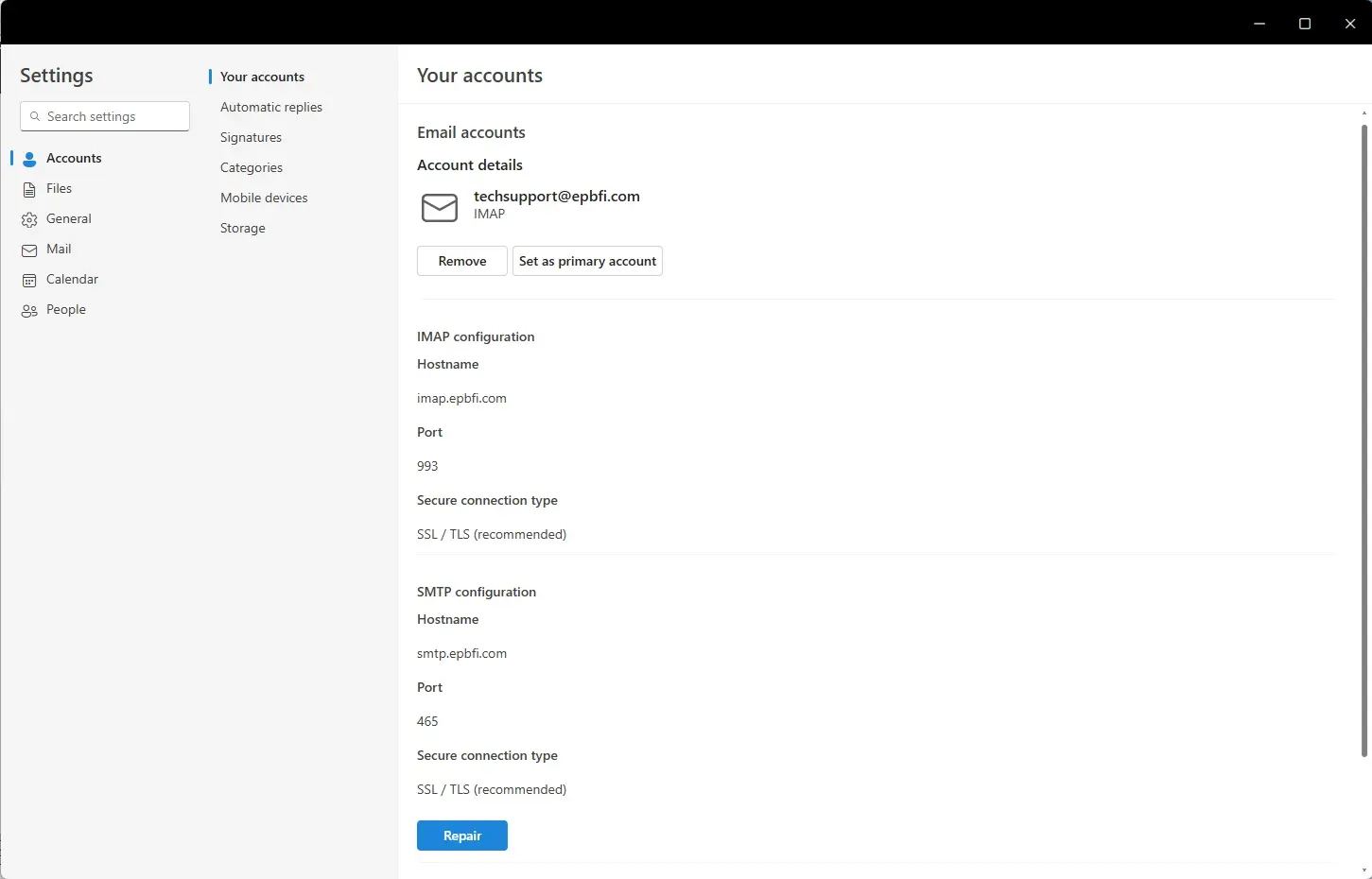Click the People icon in sidebar
This screenshot has width=1372, height=879.
click(29, 310)
